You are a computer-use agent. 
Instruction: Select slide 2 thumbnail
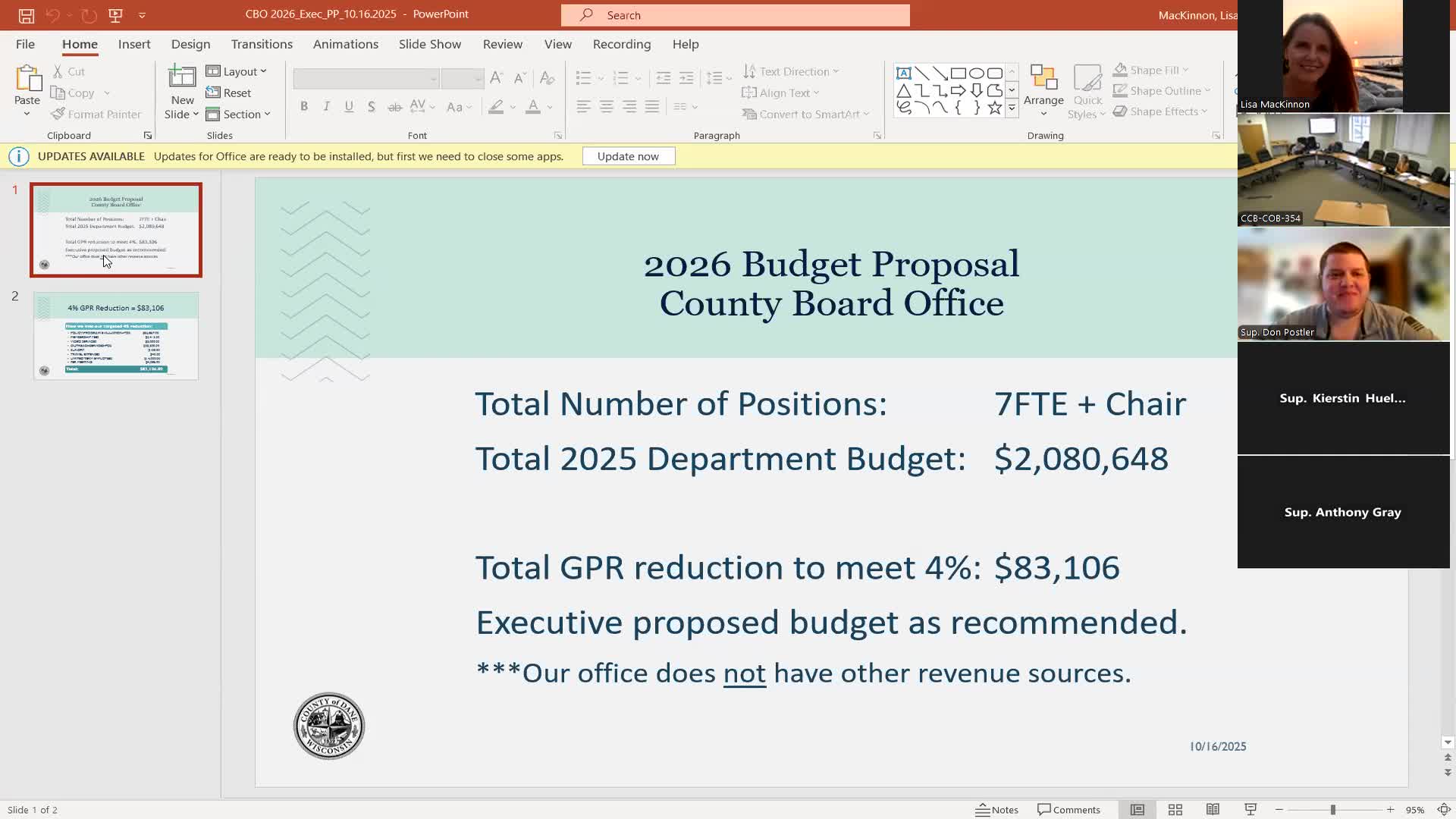click(x=116, y=336)
